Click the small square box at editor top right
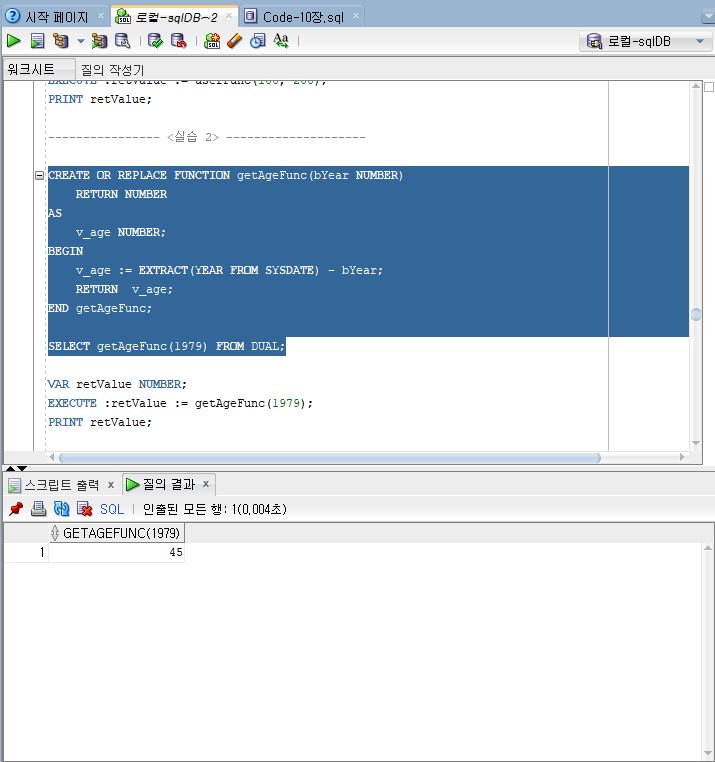Image resolution: width=715 pixels, height=762 pixels. click(709, 87)
